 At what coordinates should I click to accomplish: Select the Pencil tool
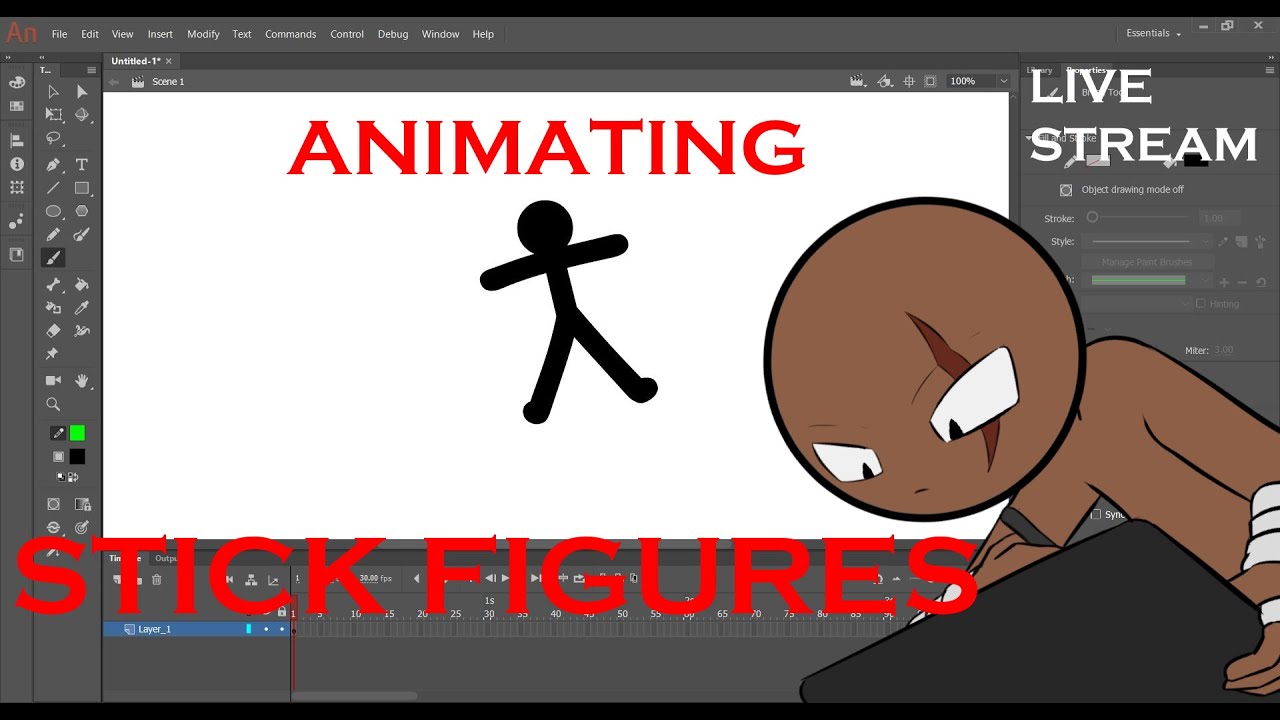[x=53, y=235]
